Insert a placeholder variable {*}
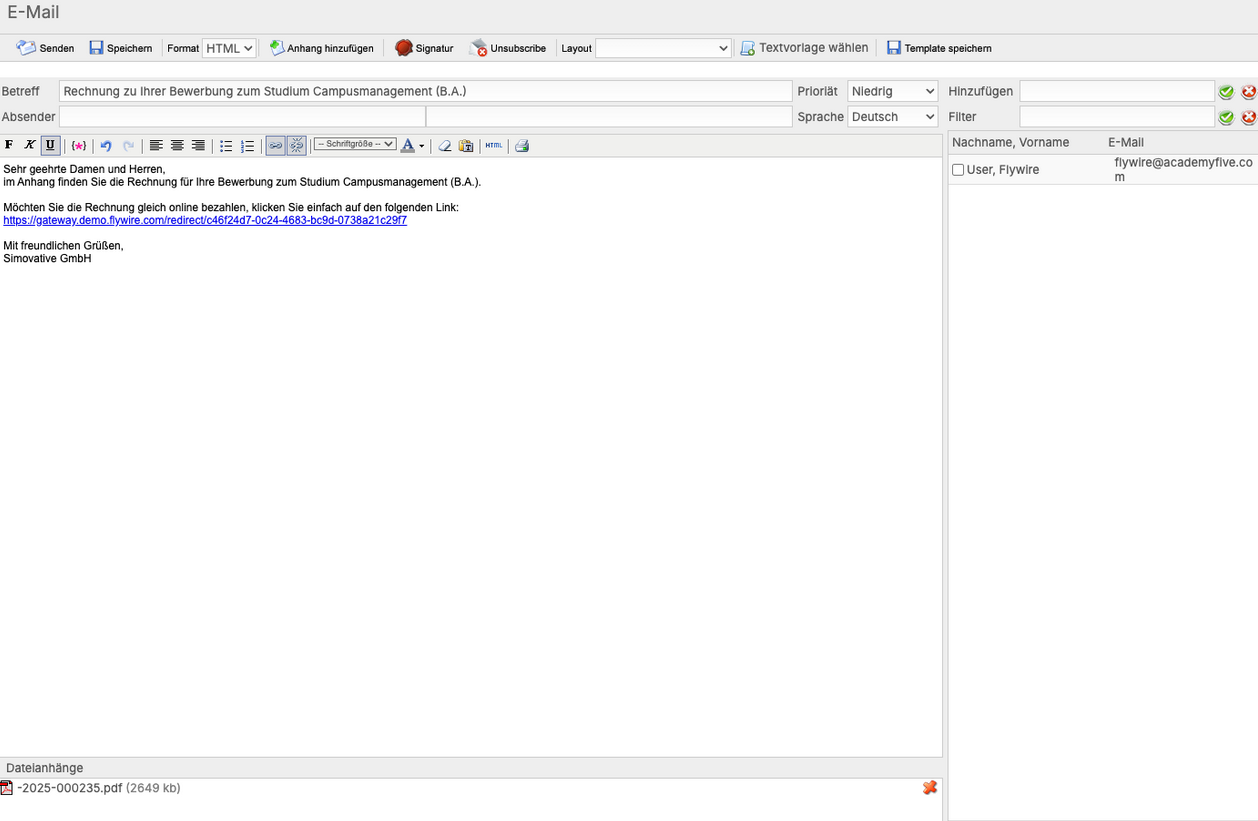1258x821 pixels. [x=79, y=146]
